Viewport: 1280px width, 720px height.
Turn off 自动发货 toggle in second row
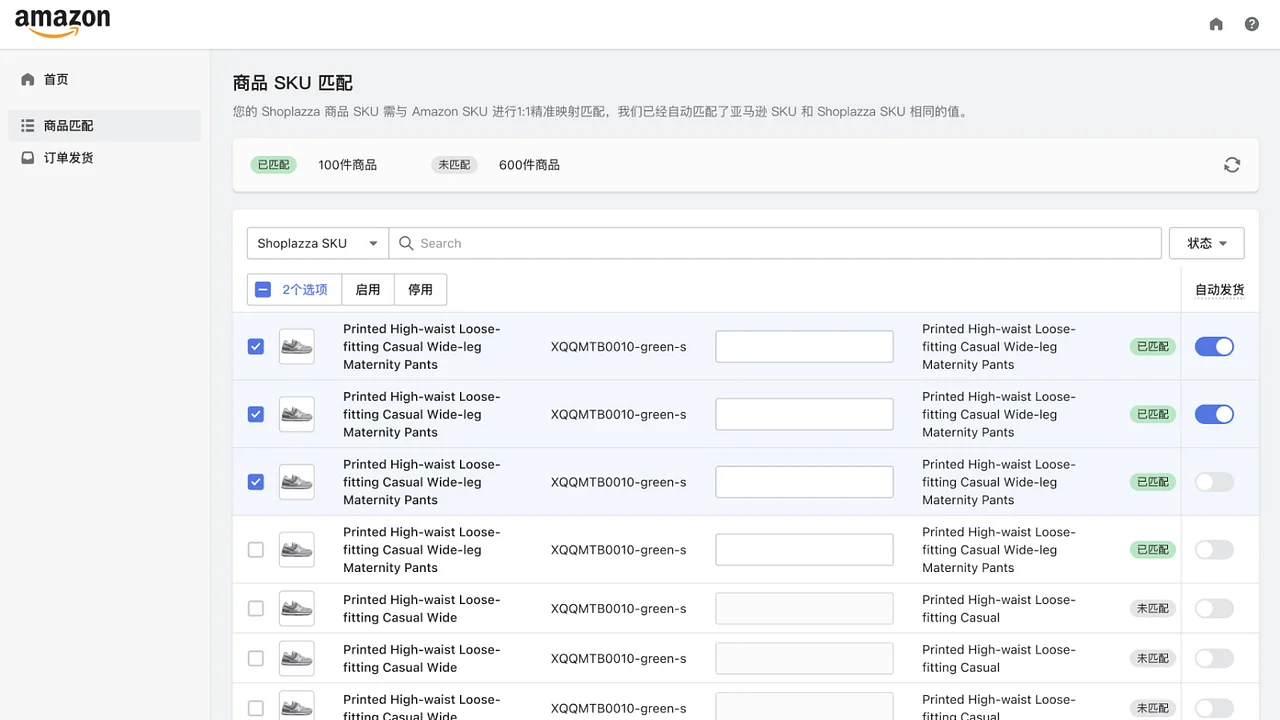tap(1214, 414)
